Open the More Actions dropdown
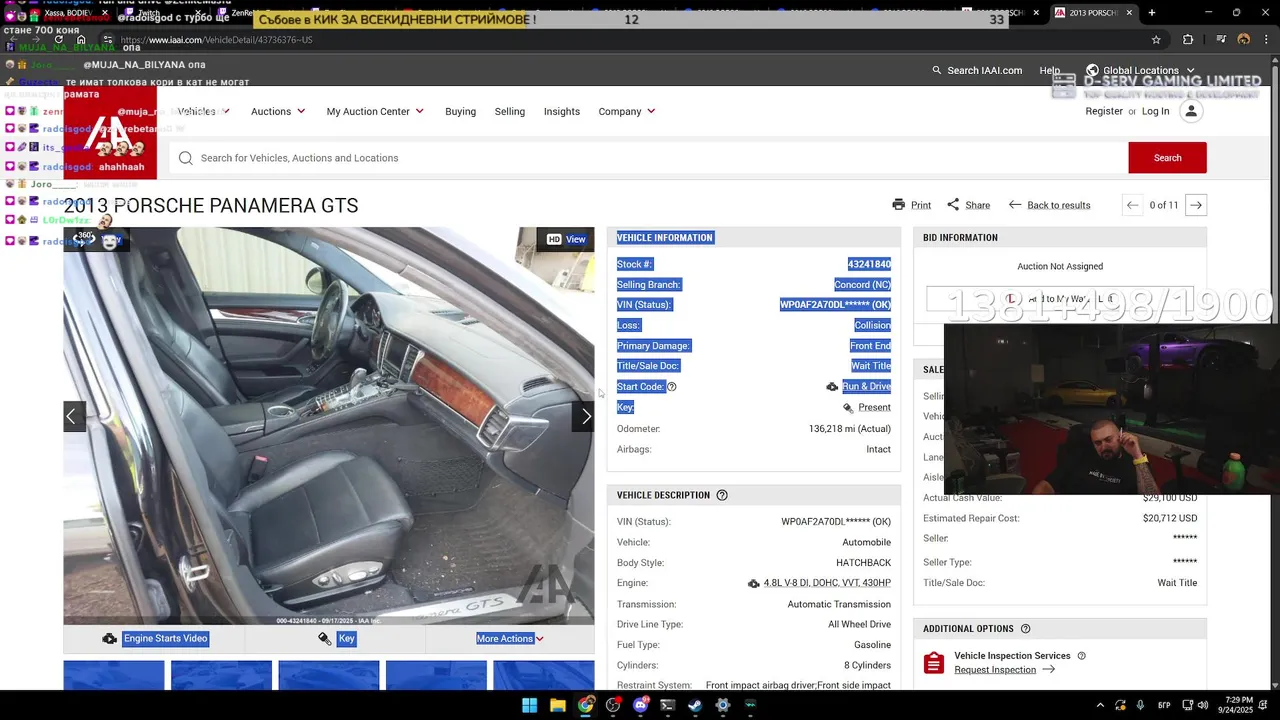 click(509, 639)
